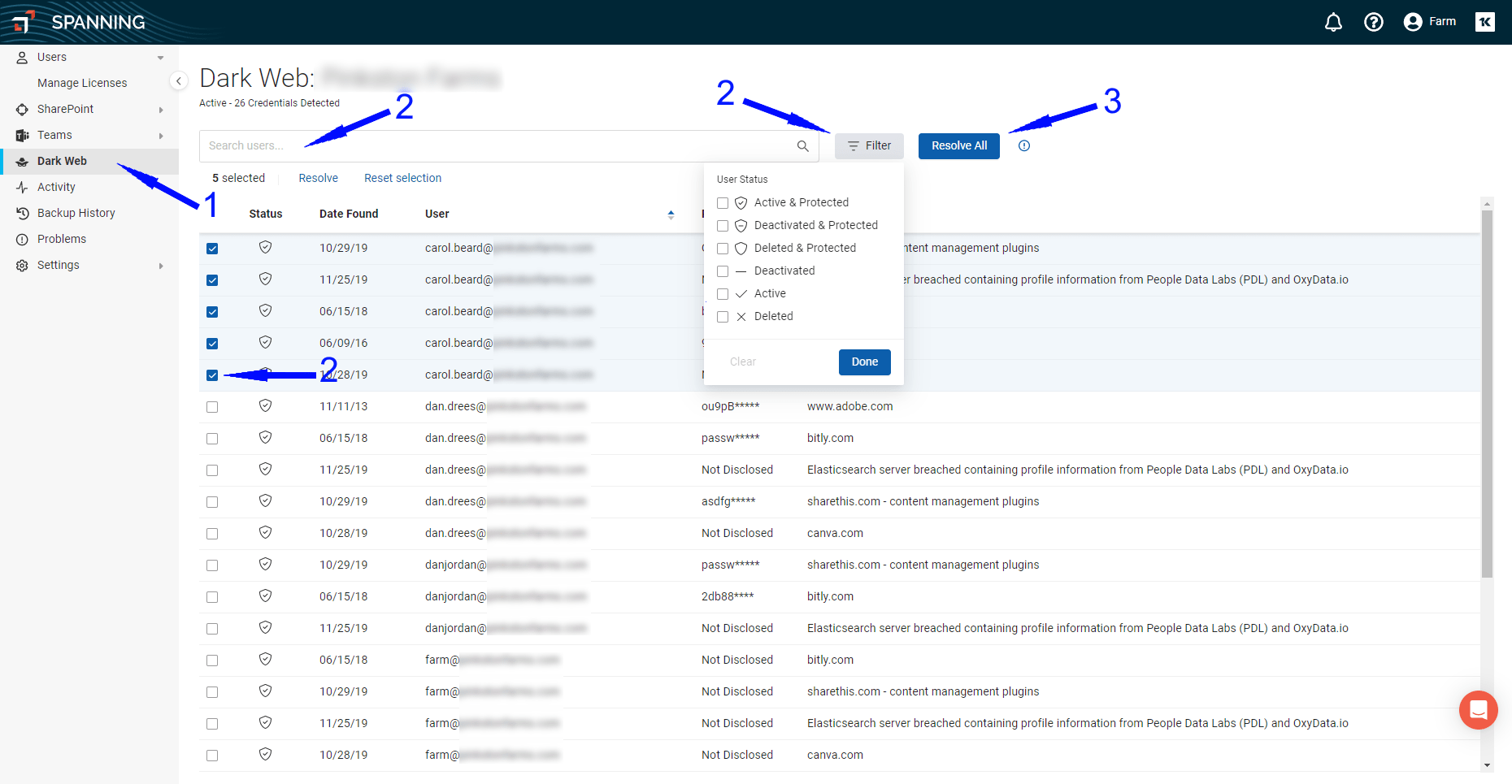Check the Active filter box
The image size is (1512, 784).
point(723,294)
